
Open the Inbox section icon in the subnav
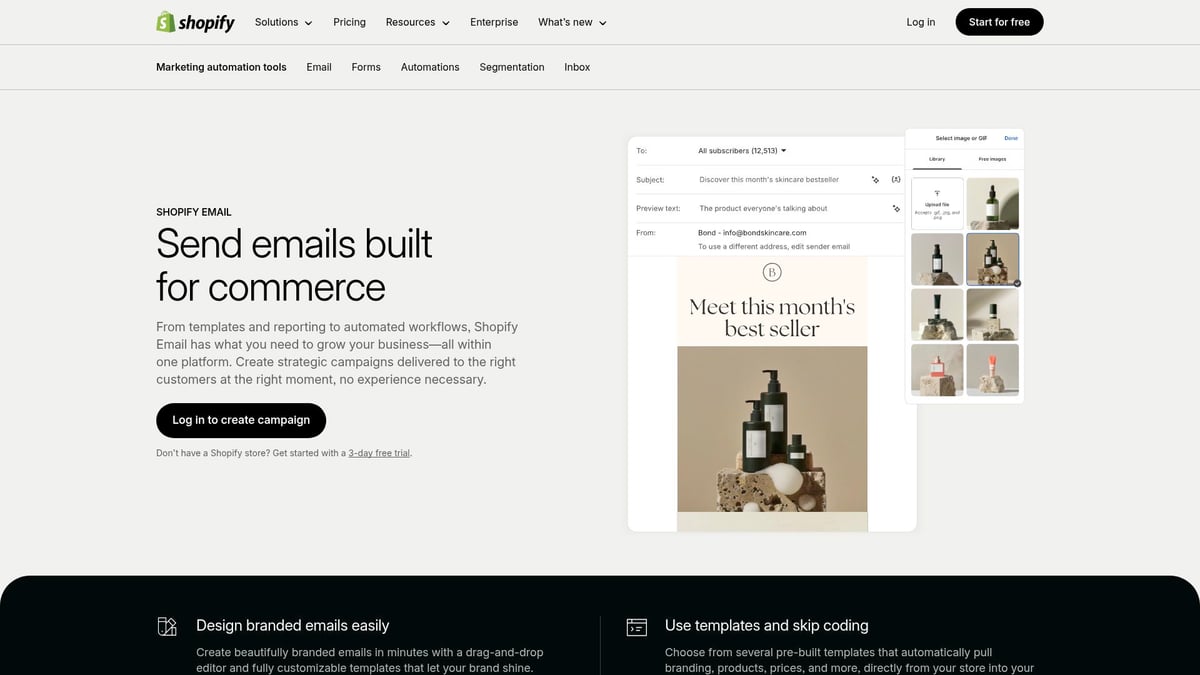577,67
